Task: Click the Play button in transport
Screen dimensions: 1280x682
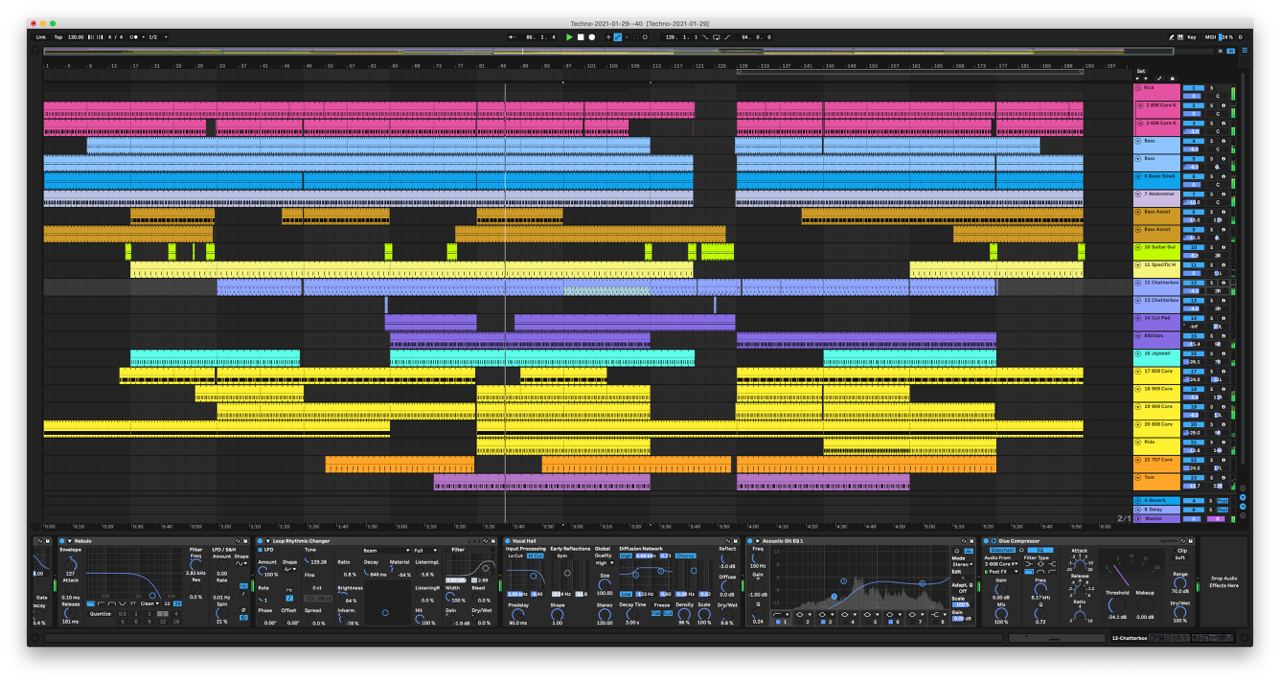Action: point(570,37)
